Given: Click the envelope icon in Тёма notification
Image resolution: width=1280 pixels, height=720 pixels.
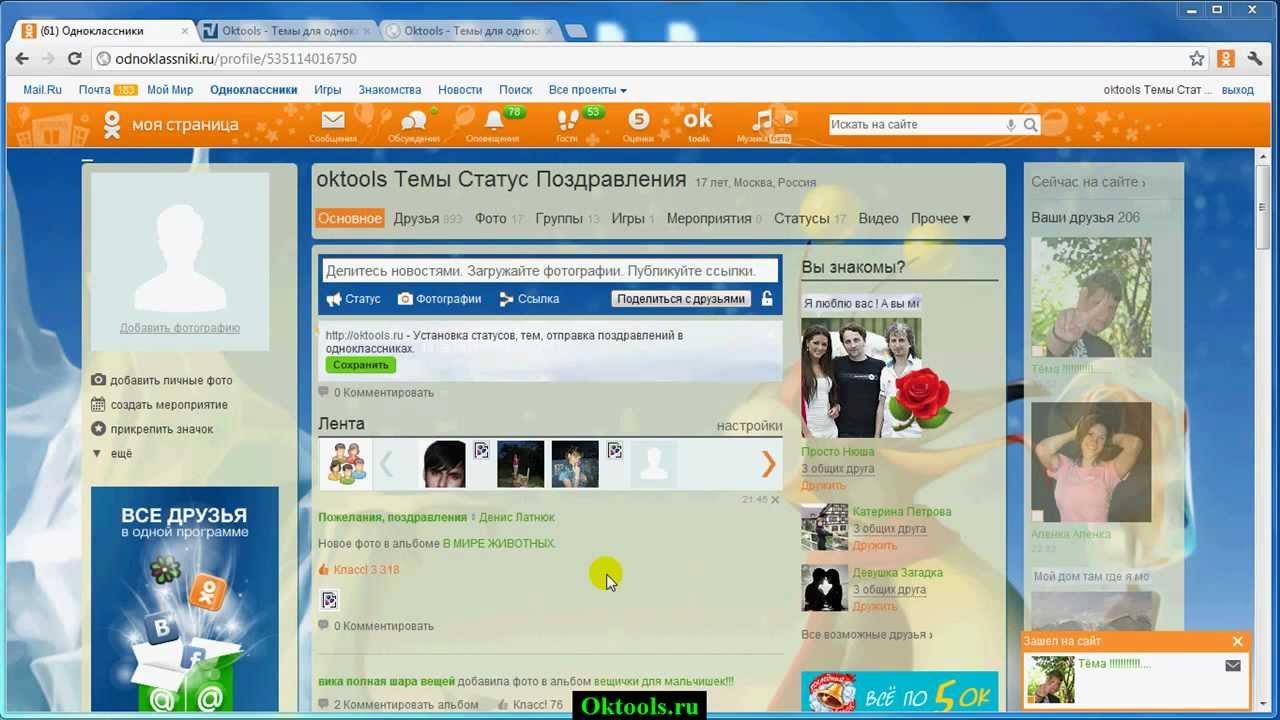Looking at the screenshot, I should [x=1233, y=665].
